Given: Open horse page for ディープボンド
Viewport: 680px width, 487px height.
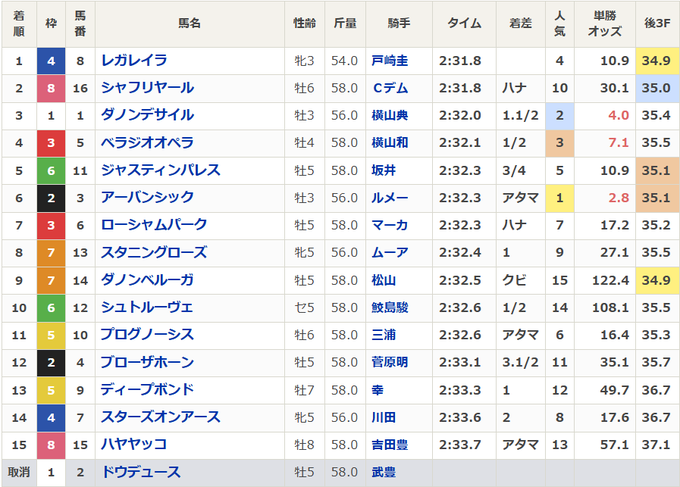Looking at the screenshot, I should click(147, 390).
